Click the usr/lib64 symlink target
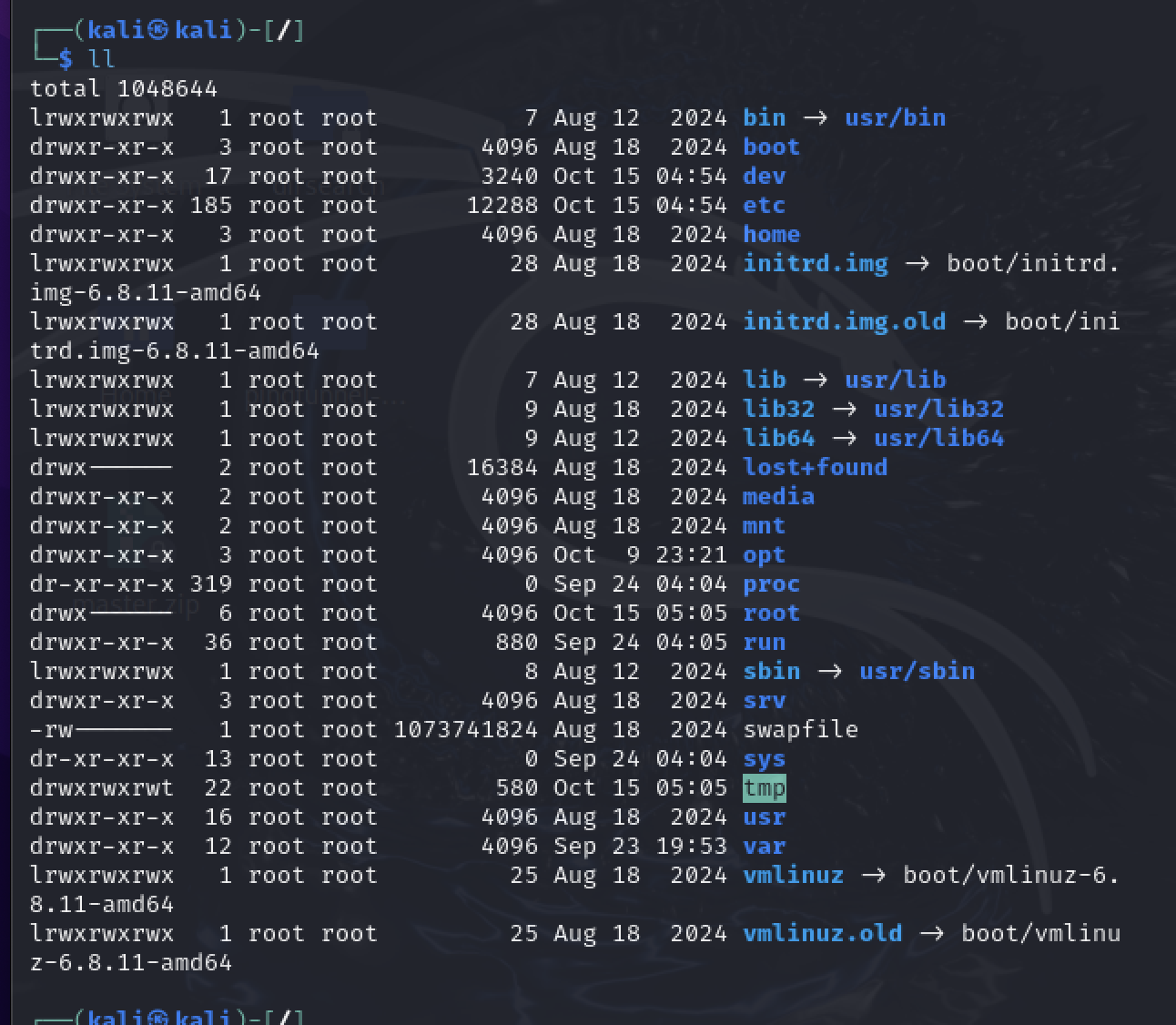This screenshot has height=1025, width=1176. [938, 438]
